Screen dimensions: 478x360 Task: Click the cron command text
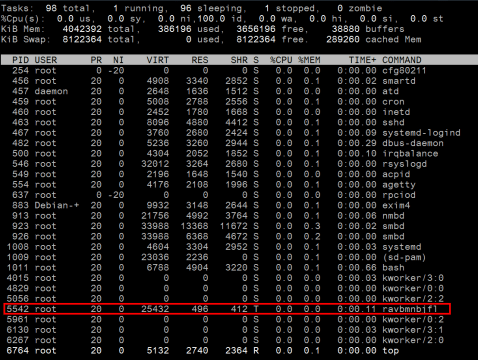tap(393, 102)
